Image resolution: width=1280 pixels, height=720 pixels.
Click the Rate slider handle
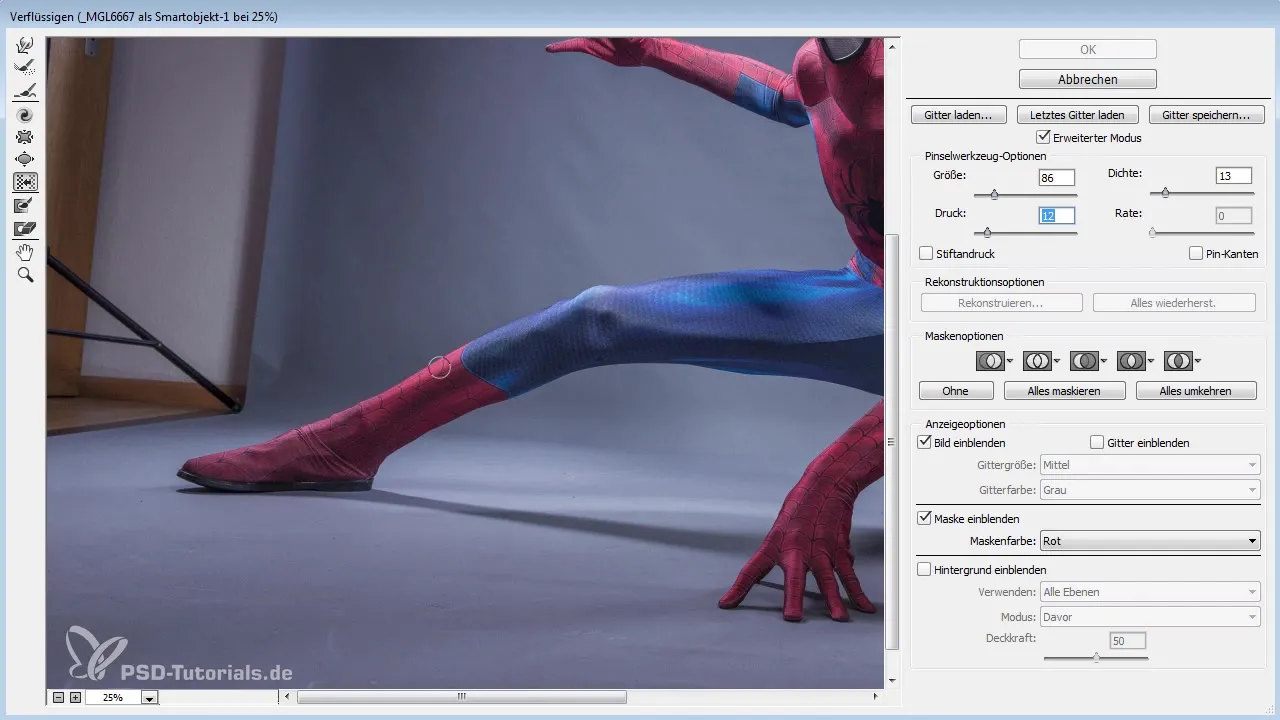coord(1152,232)
